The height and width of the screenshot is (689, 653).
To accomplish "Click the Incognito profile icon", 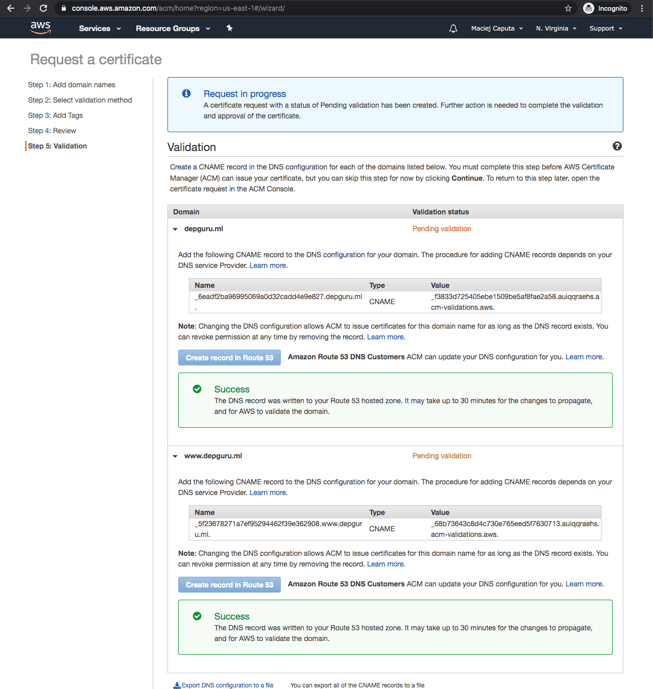I will [588, 8].
